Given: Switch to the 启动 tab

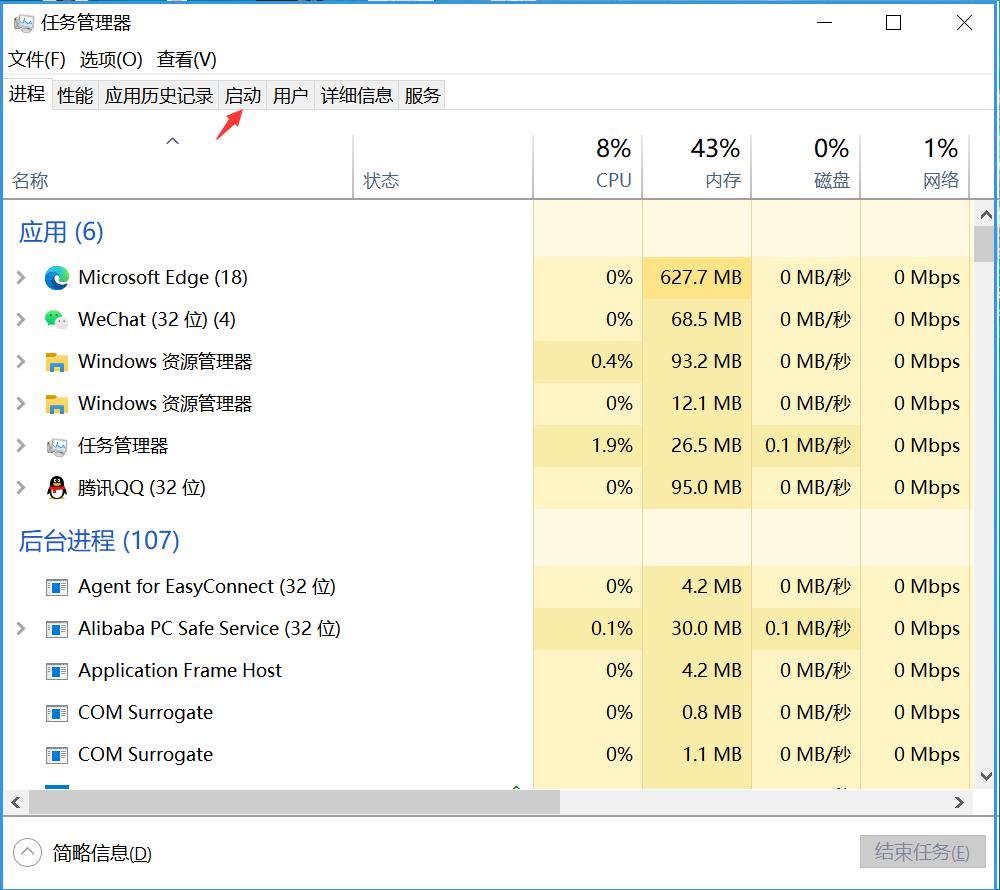Looking at the screenshot, I should tap(241, 95).
